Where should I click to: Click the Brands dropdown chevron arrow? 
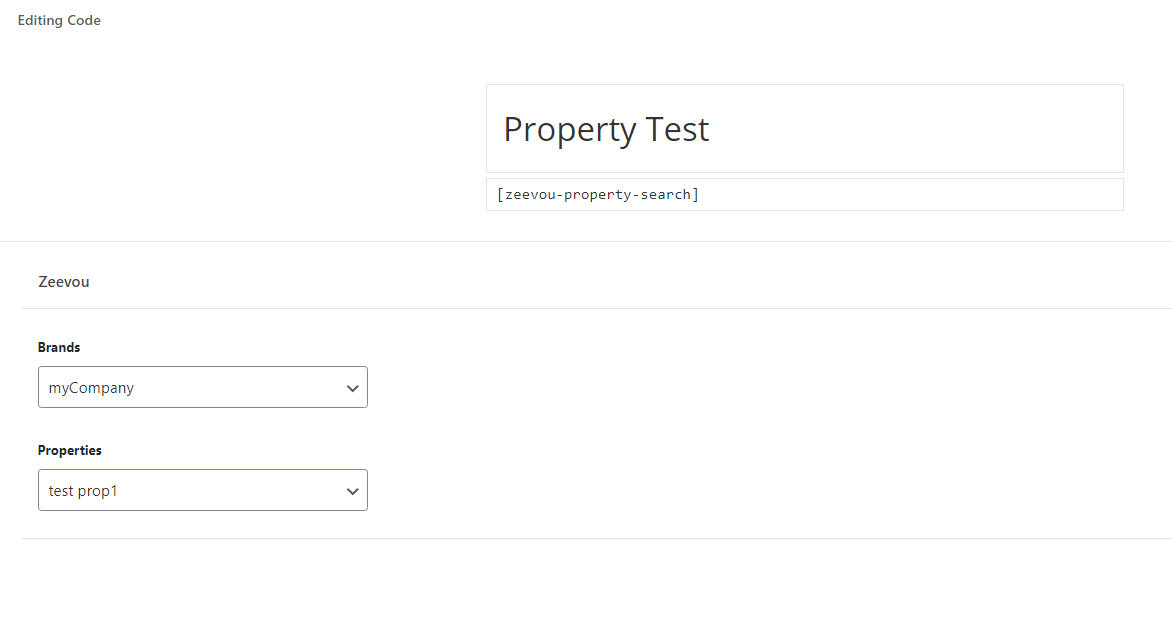point(353,388)
